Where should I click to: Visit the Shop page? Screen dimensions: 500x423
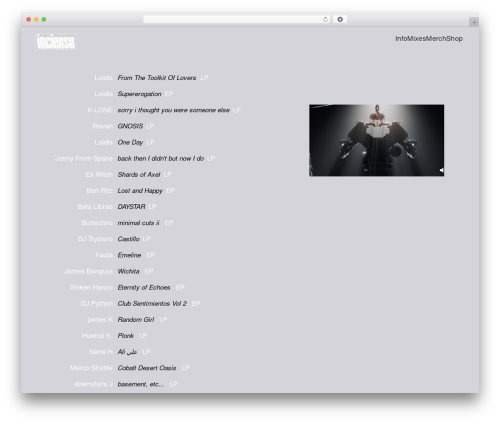(455, 39)
